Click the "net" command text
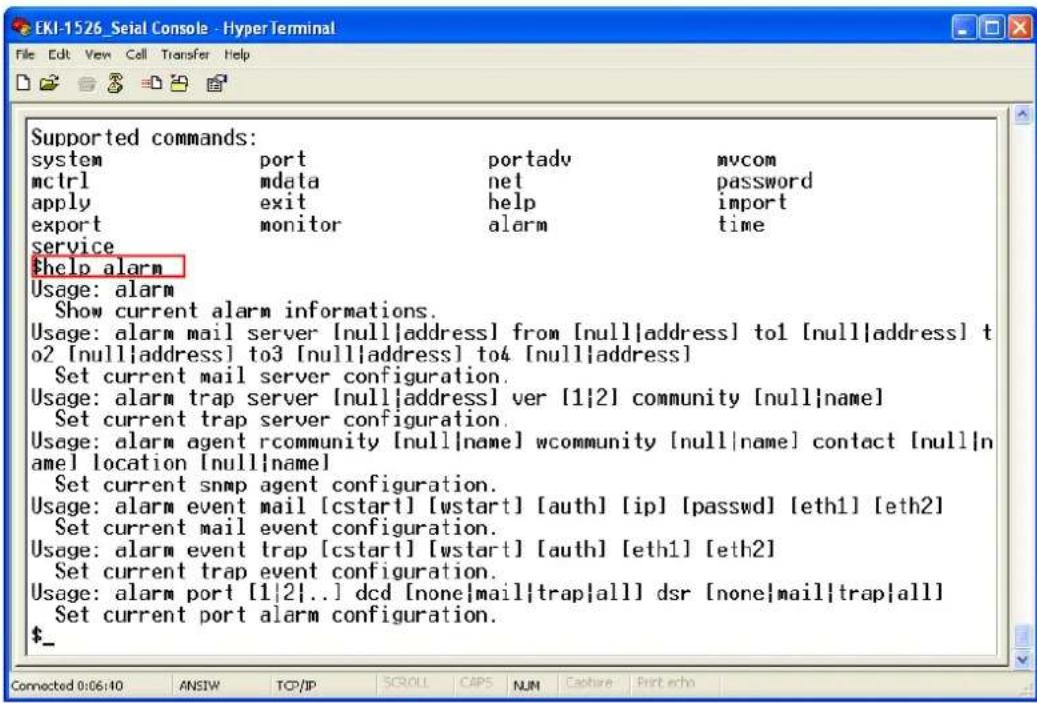Viewport: 1037px width, 703px height. tap(505, 181)
